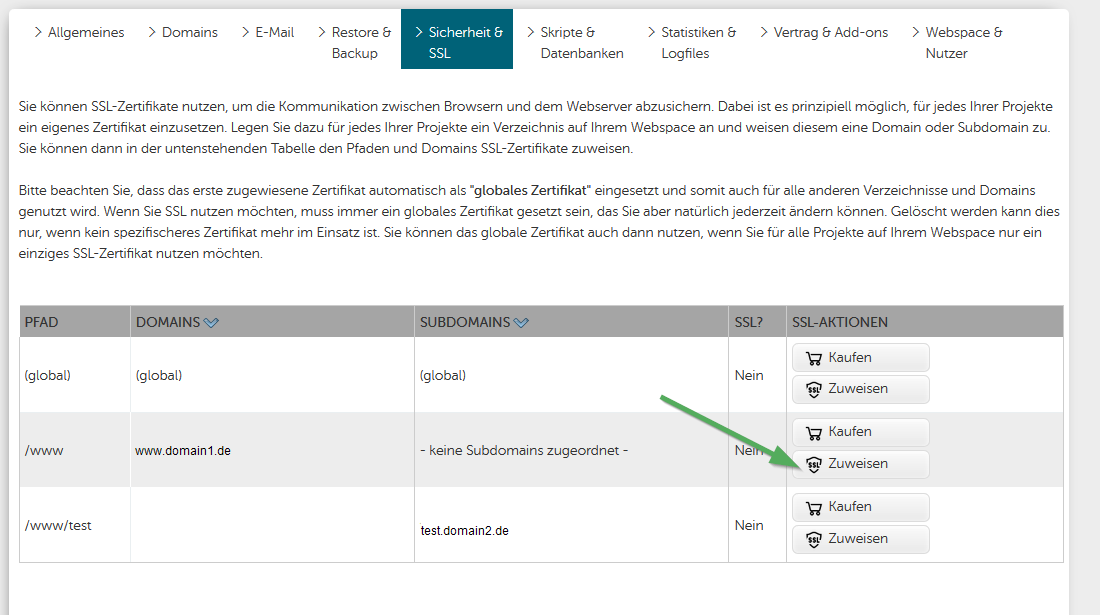1100x615 pixels.
Task: Click Kaufen button in the /www/test row
Action: (861, 507)
